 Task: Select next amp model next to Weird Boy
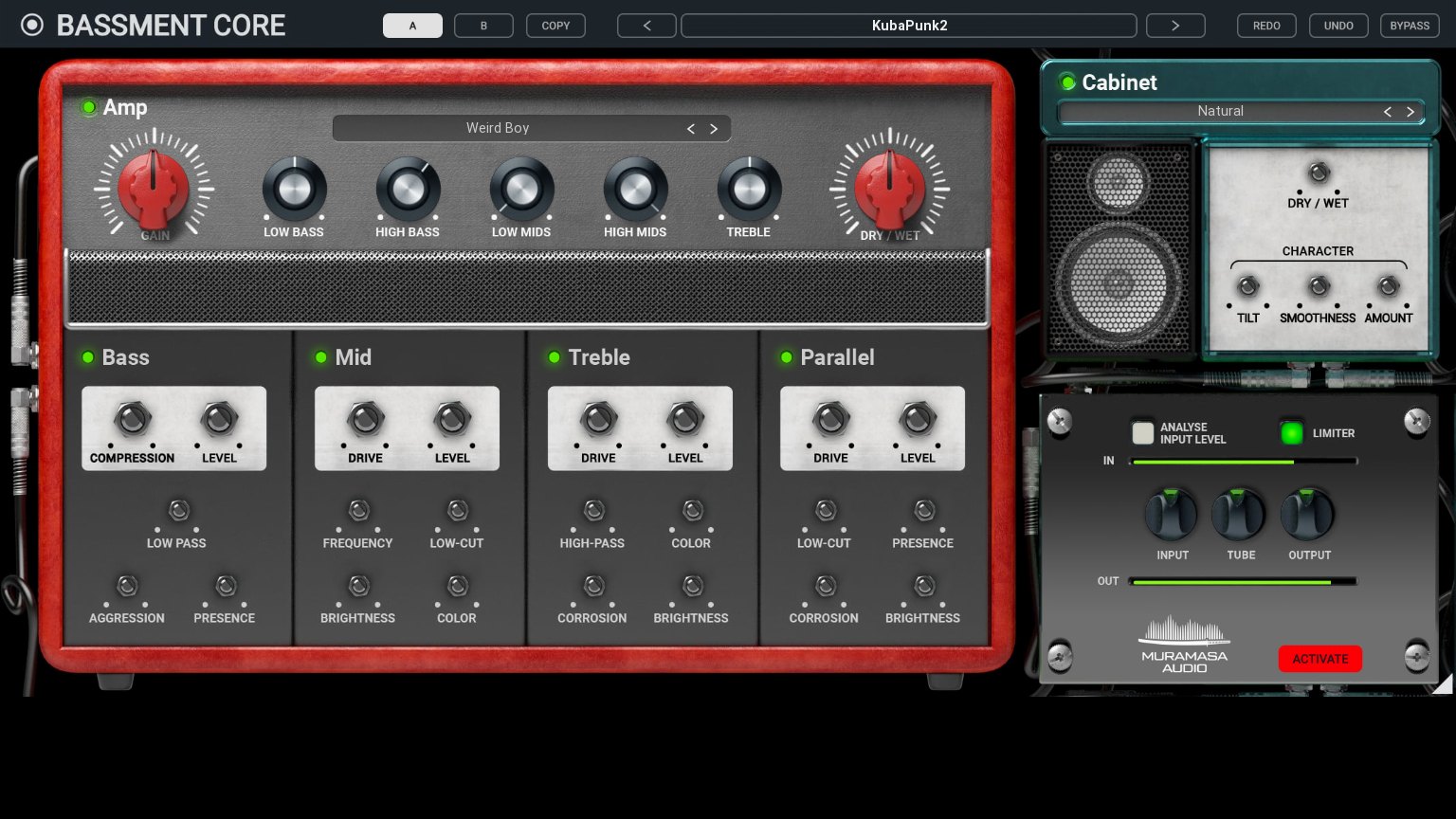coord(714,128)
